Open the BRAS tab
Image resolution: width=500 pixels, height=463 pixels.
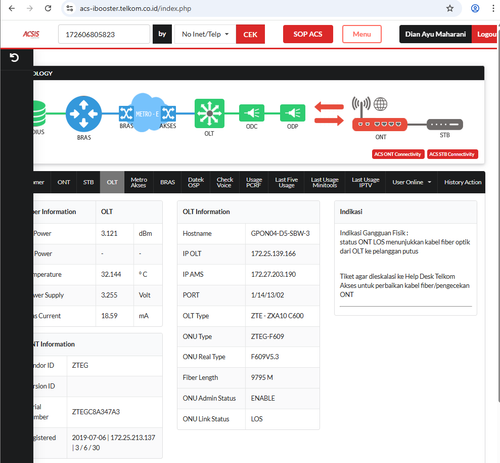(x=167, y=182)
